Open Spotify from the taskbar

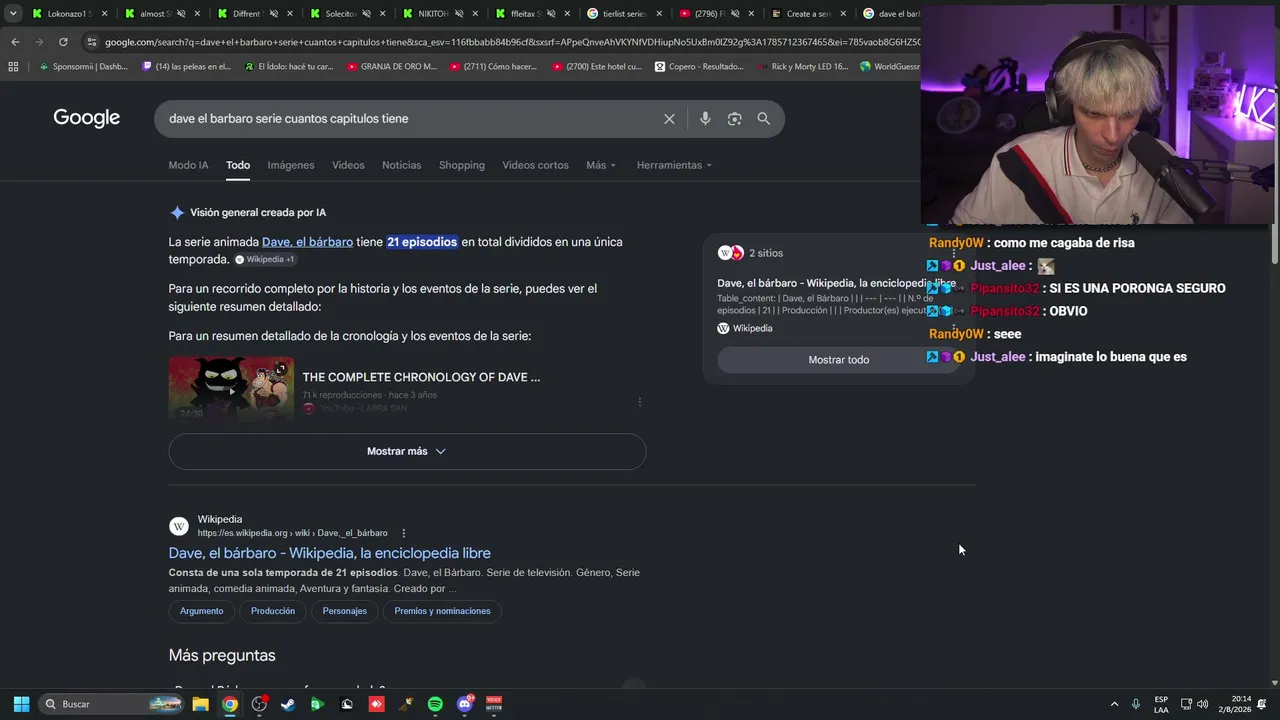coord(435,704)
